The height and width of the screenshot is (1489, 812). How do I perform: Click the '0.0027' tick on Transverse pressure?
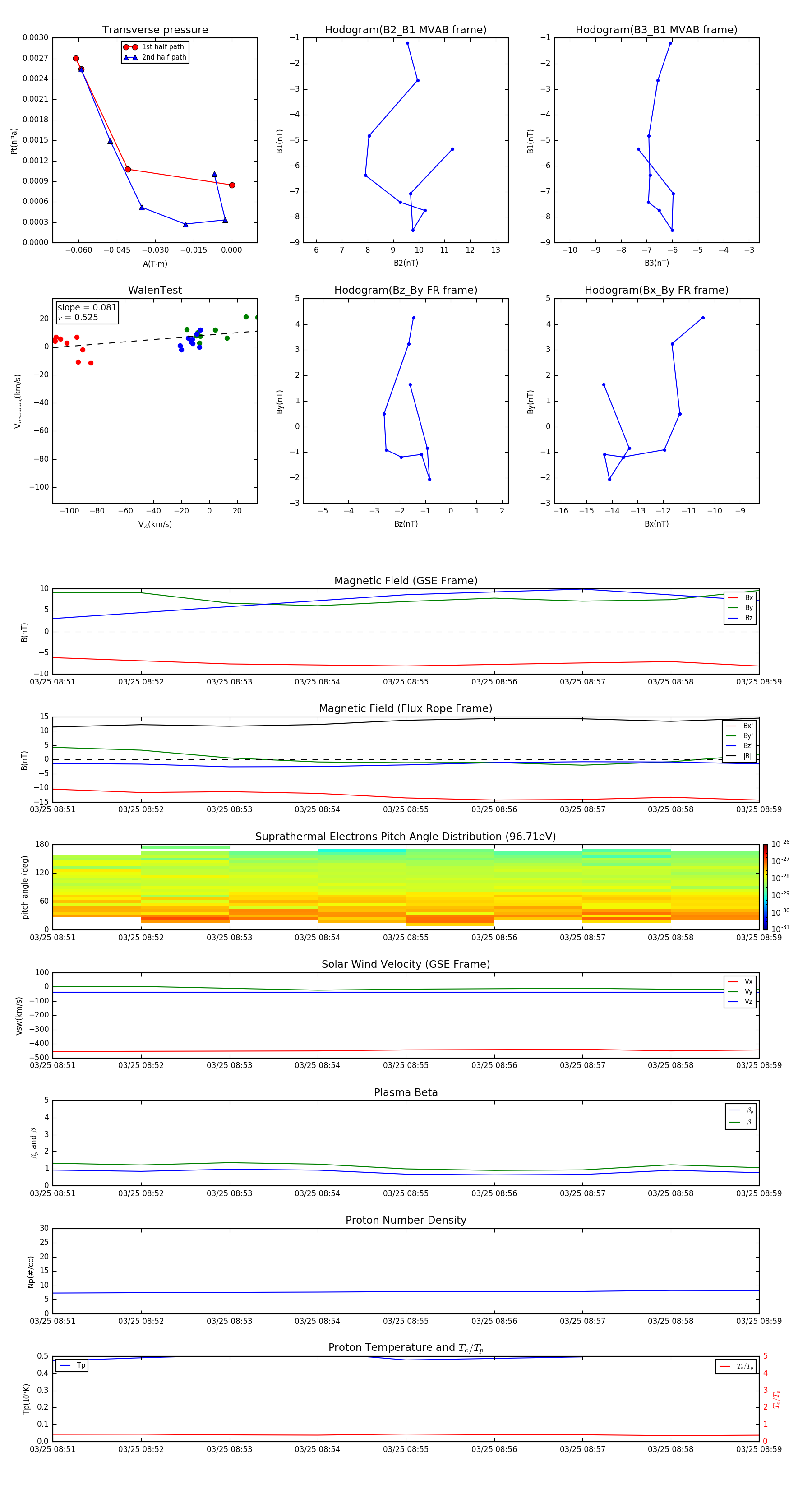[x=35, y=58]
